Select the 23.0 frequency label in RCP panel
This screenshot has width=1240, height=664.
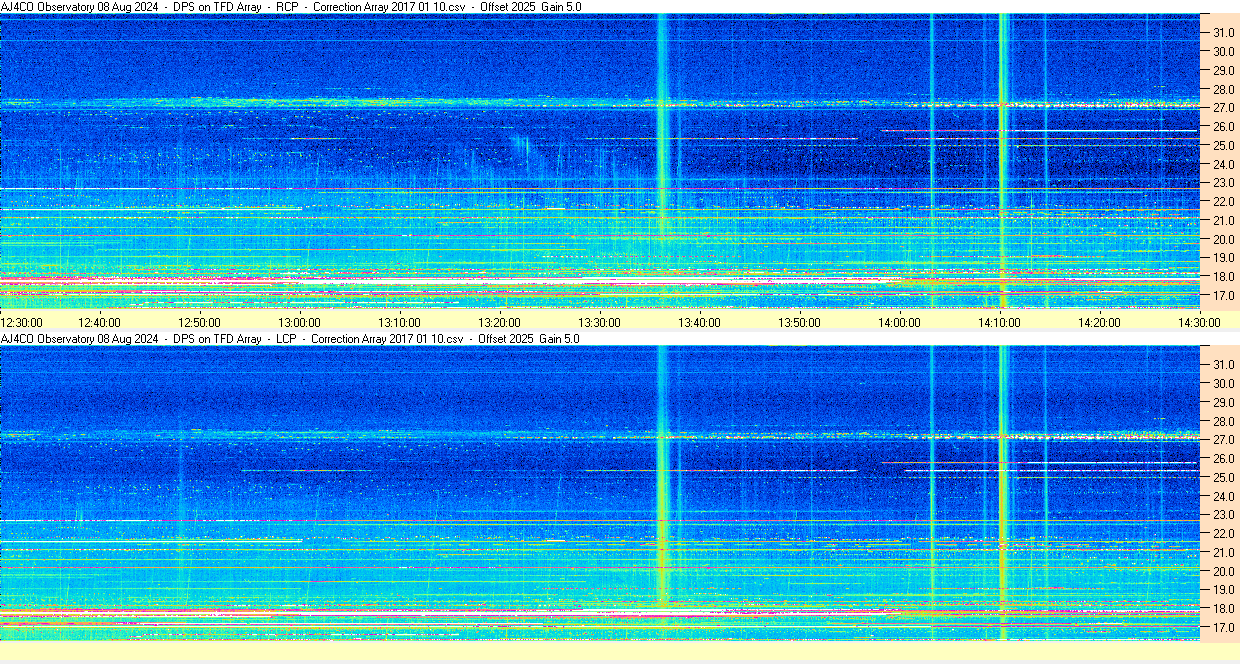(1223, 183)
